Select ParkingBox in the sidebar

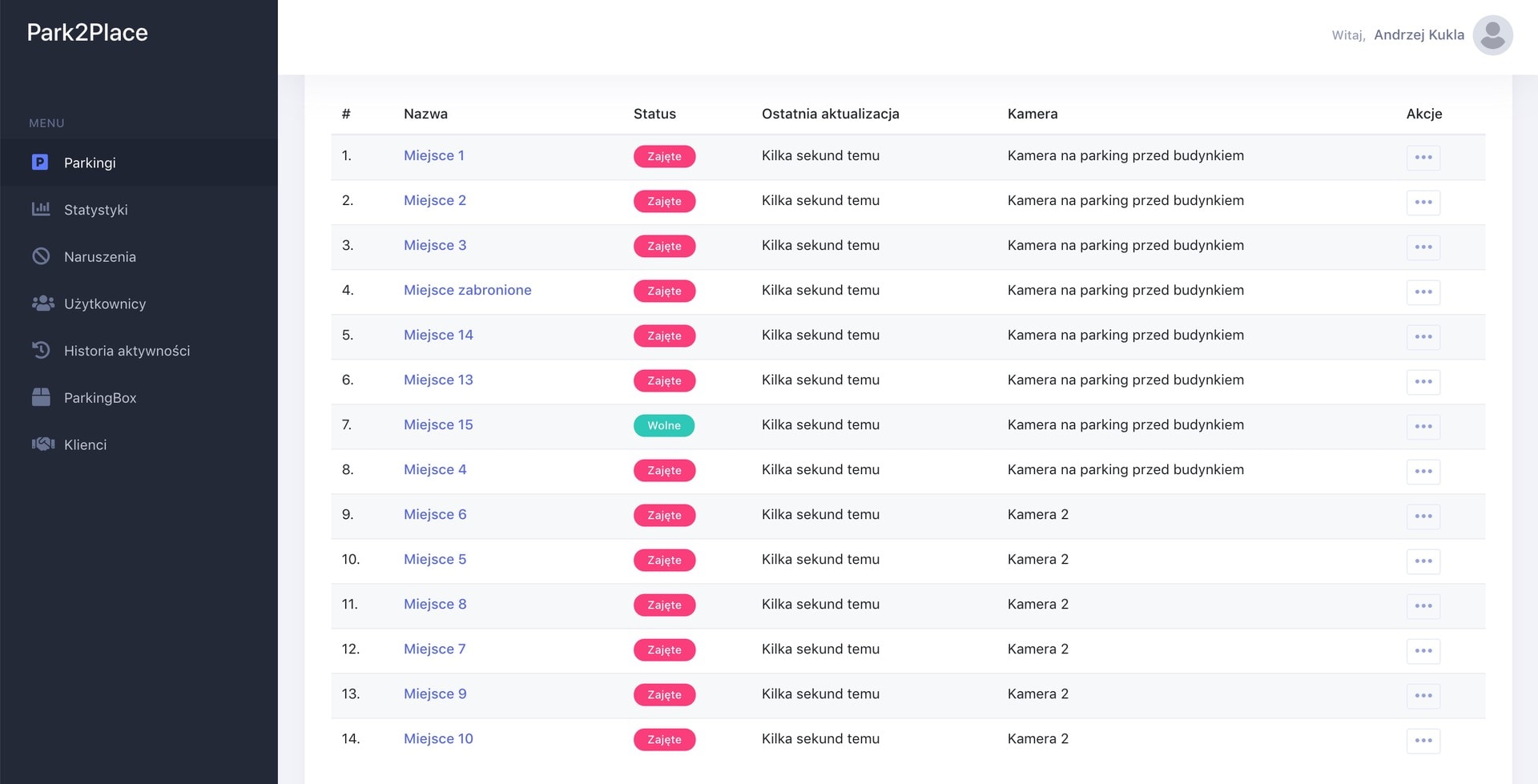pos(139,398)
